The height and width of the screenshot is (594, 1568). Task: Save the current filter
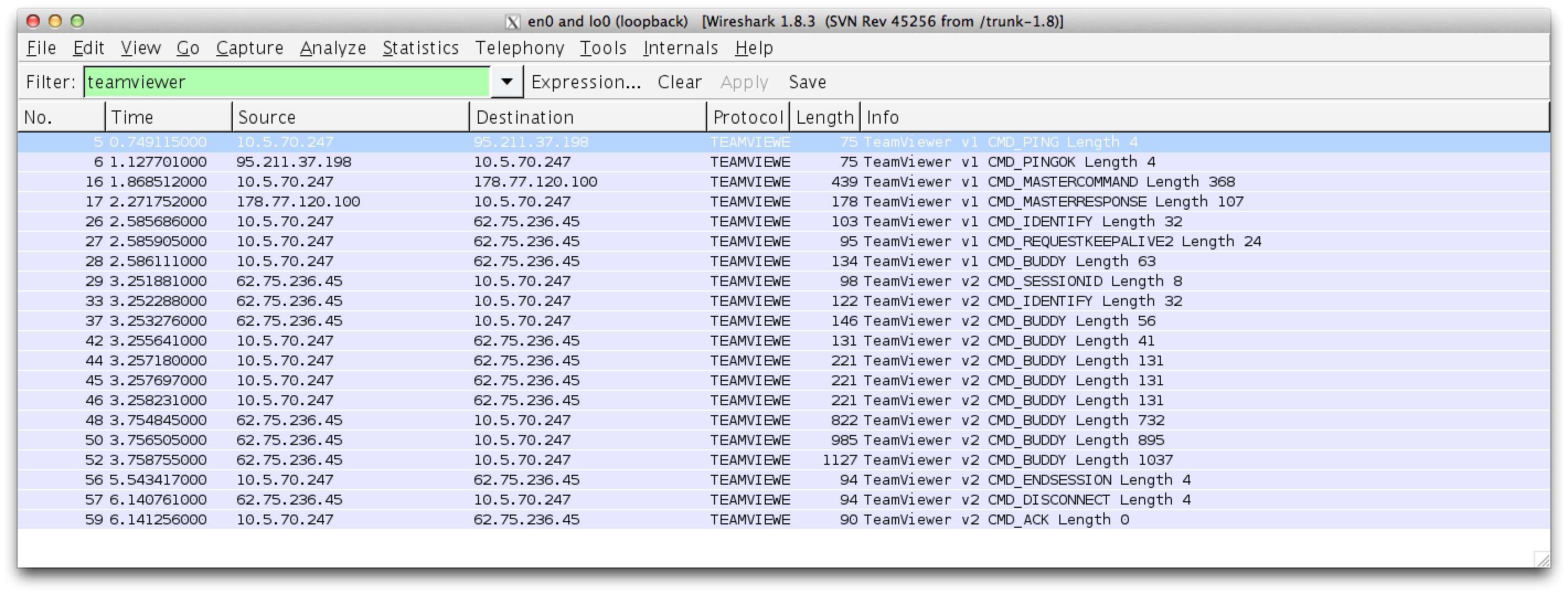click(x=807, y=82)
